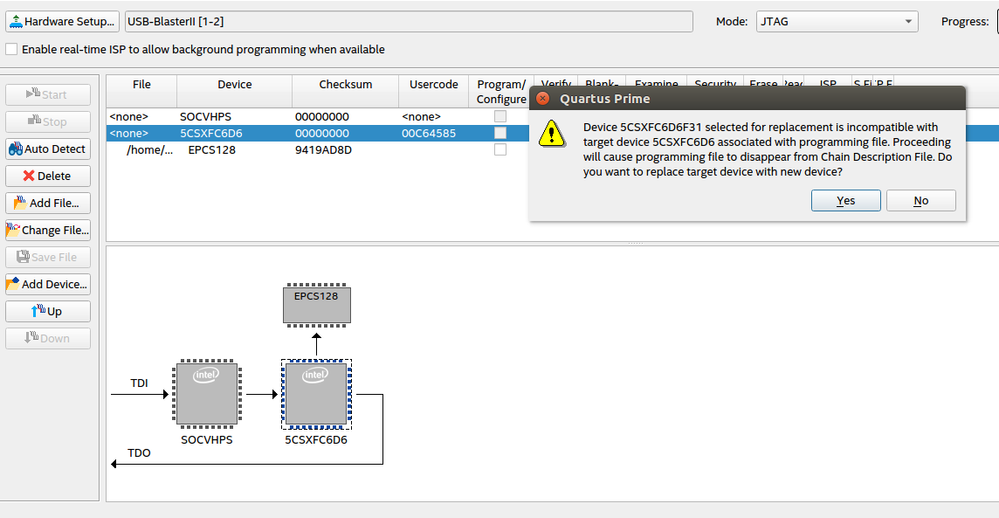This screenshot has height=518, width=999.
Task: Click the Progress label
Action: pyautogui.click(x=965, y=21)
